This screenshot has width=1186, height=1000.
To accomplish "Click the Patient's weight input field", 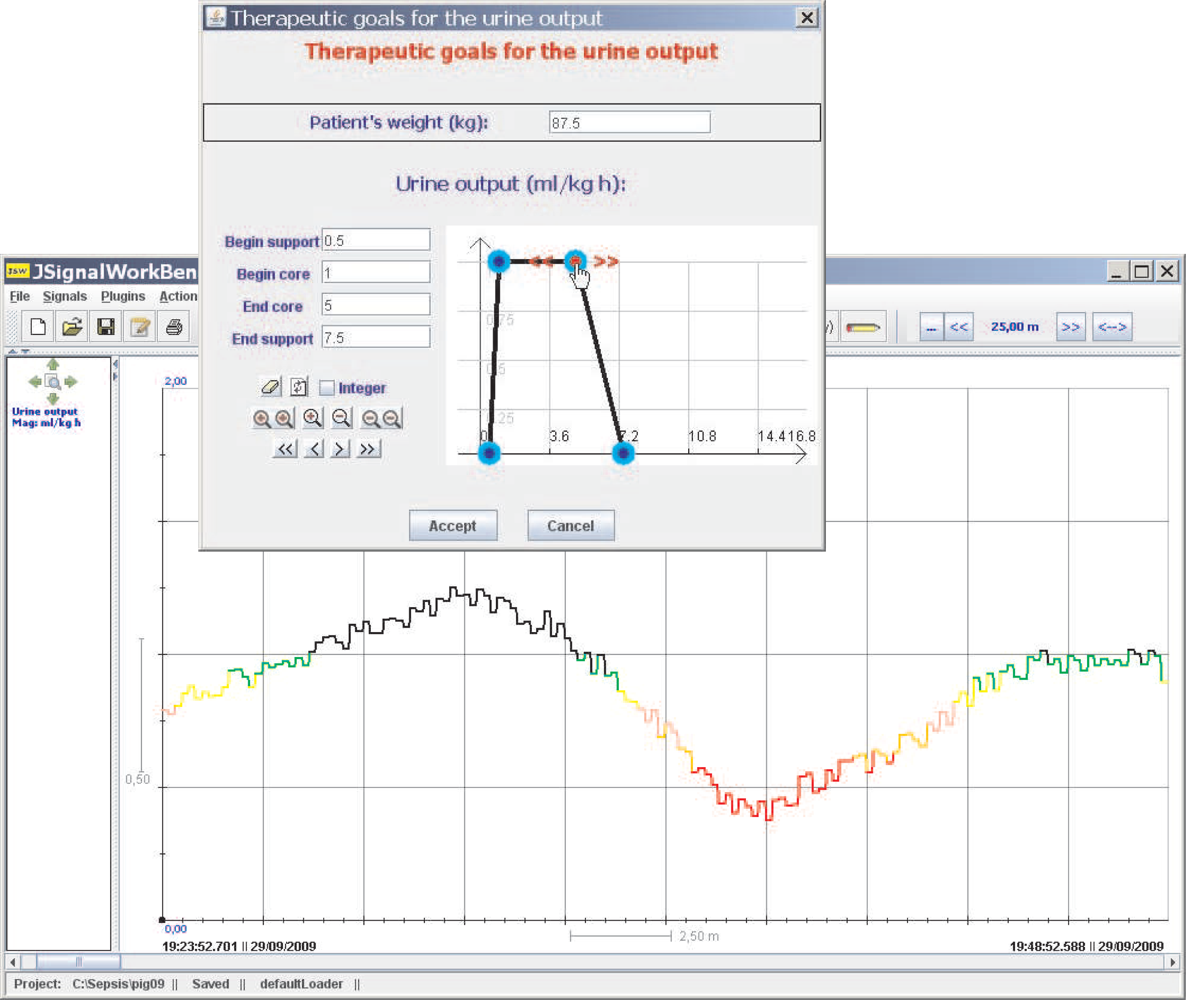I will [629, 123].
